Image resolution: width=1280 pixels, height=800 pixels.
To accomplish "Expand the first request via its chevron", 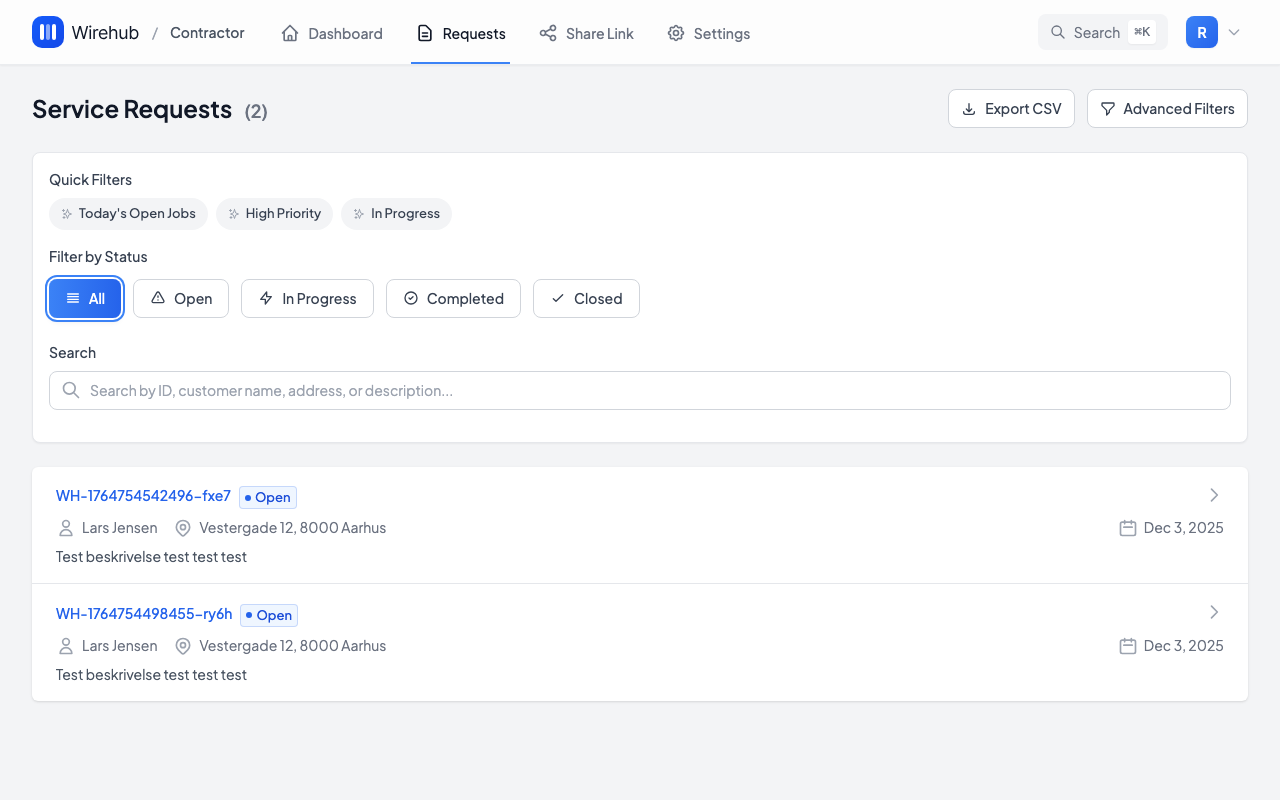I will coord(1214,495).
